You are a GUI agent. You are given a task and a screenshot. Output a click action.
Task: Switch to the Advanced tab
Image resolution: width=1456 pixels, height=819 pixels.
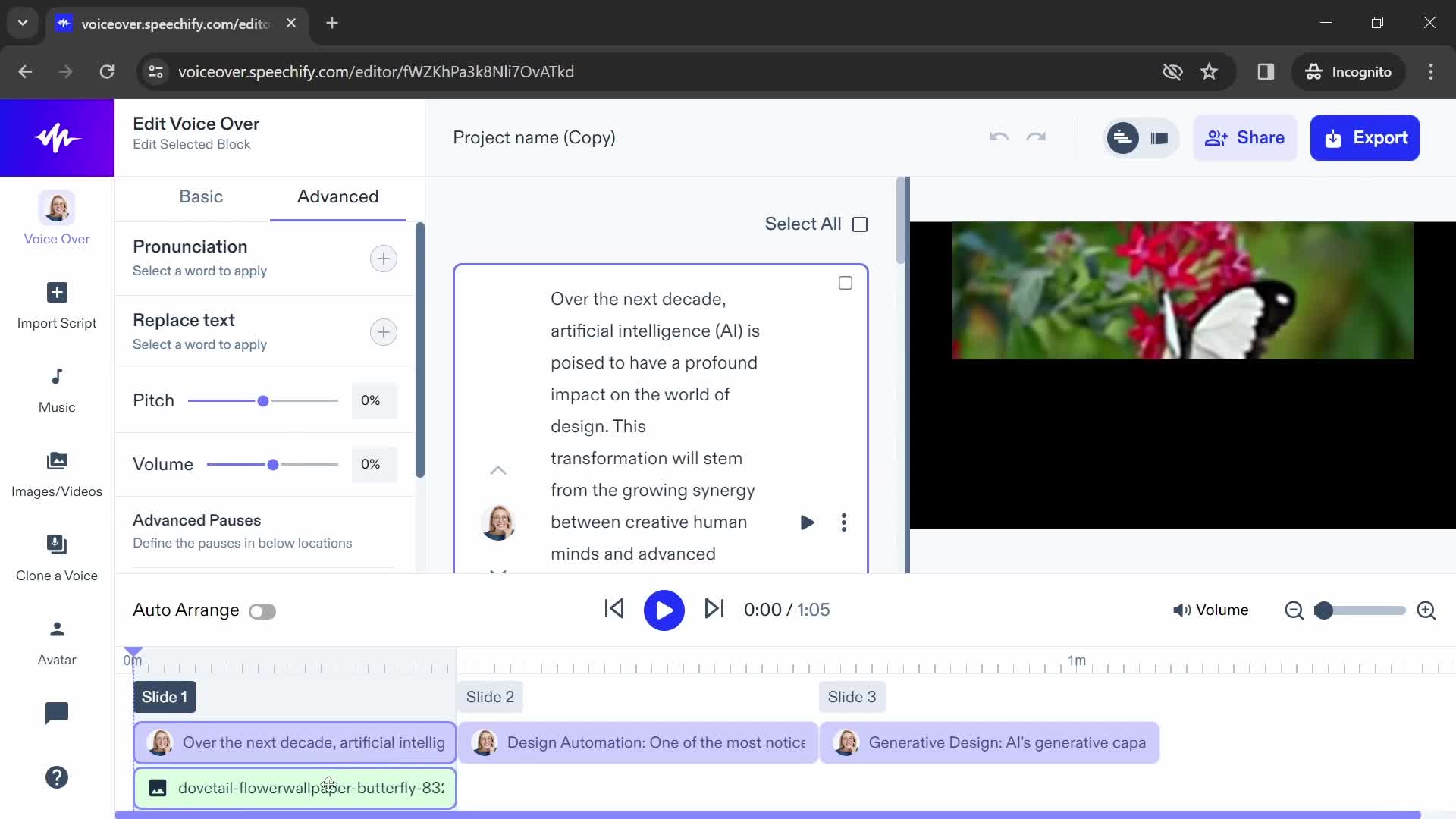338,196
